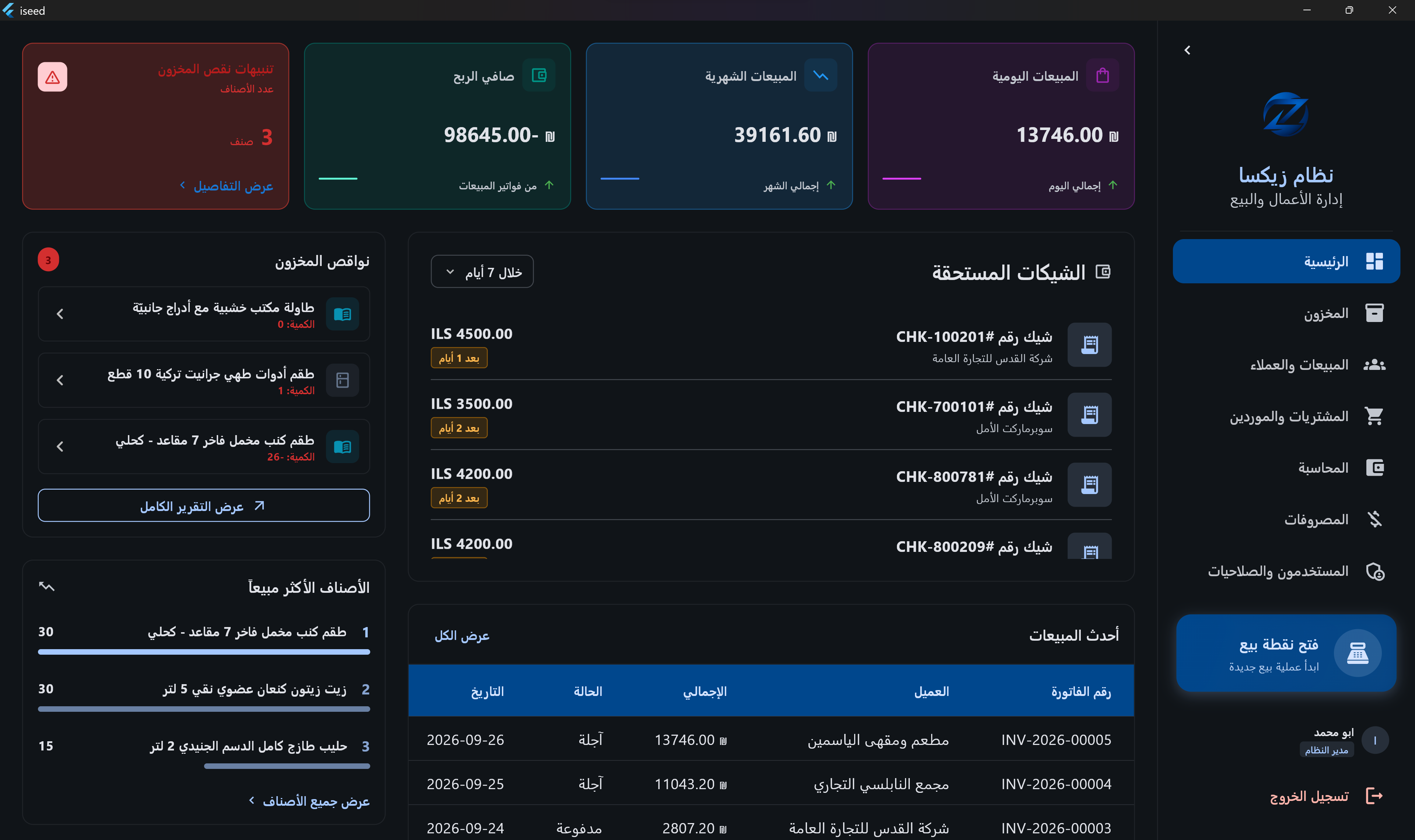
Task: Click the المصروفات money-off icon
Action: click(1374, 519)
